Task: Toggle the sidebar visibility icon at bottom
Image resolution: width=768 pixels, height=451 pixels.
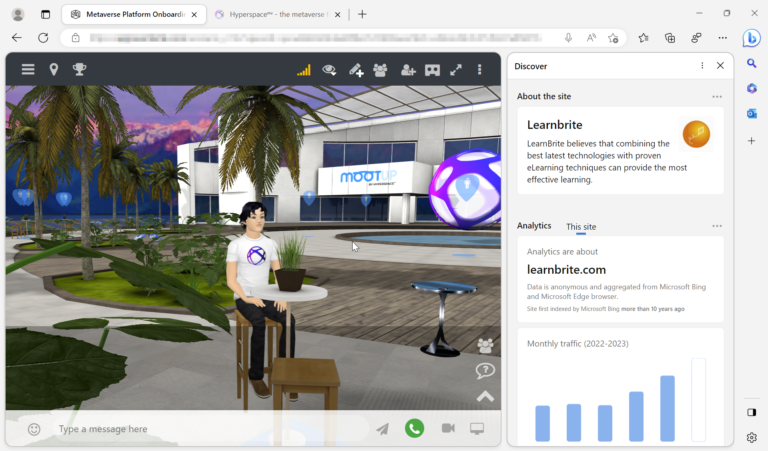Action: point(752,412)
